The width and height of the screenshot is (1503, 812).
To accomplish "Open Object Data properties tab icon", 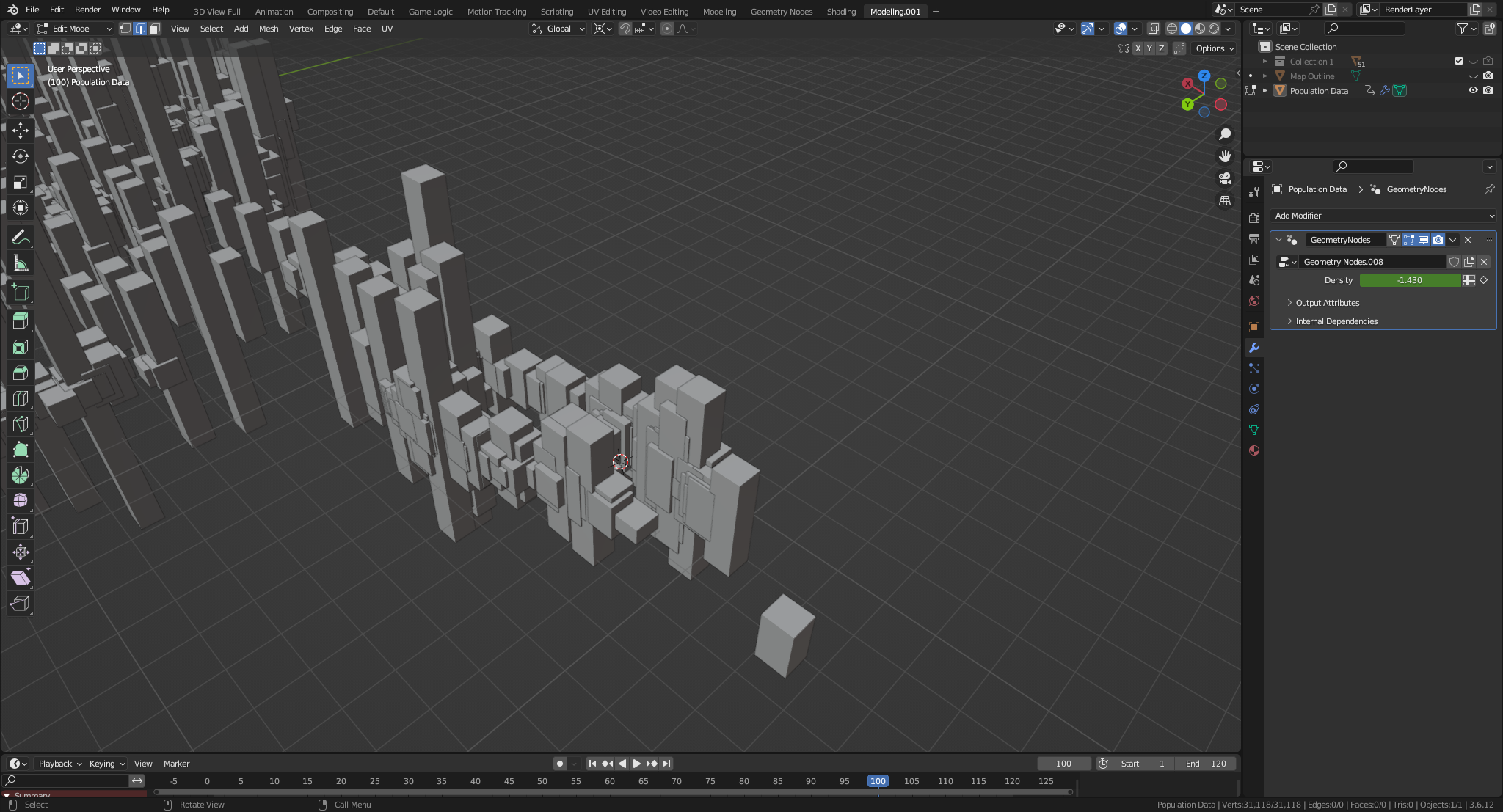I will pyautogui.click(x=1254, y=430).
